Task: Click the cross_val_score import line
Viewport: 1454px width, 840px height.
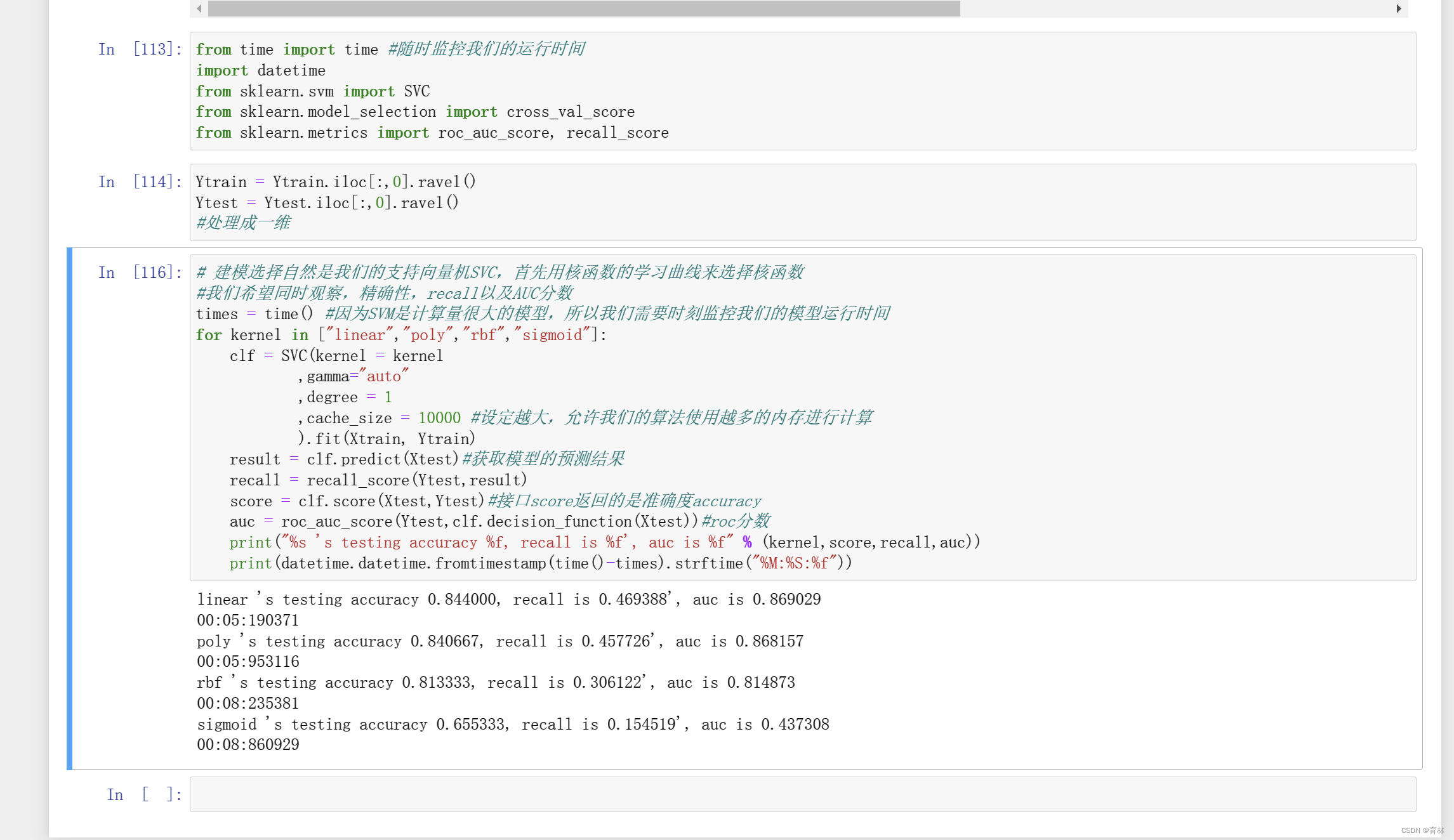Action: click(x=415, y=112)
